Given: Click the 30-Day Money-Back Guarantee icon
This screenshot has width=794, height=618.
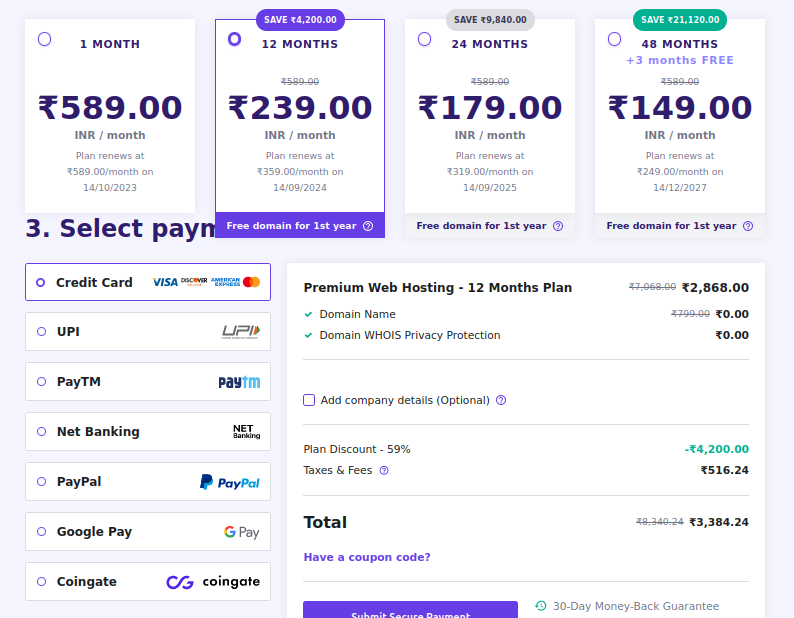Looking at the screenshot, I should (541, 606).
